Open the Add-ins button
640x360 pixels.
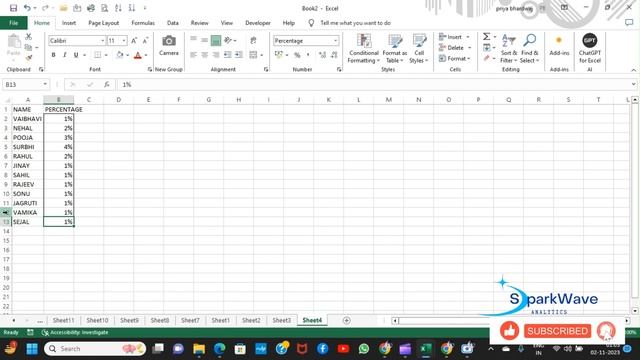click(x=559, y=45)
